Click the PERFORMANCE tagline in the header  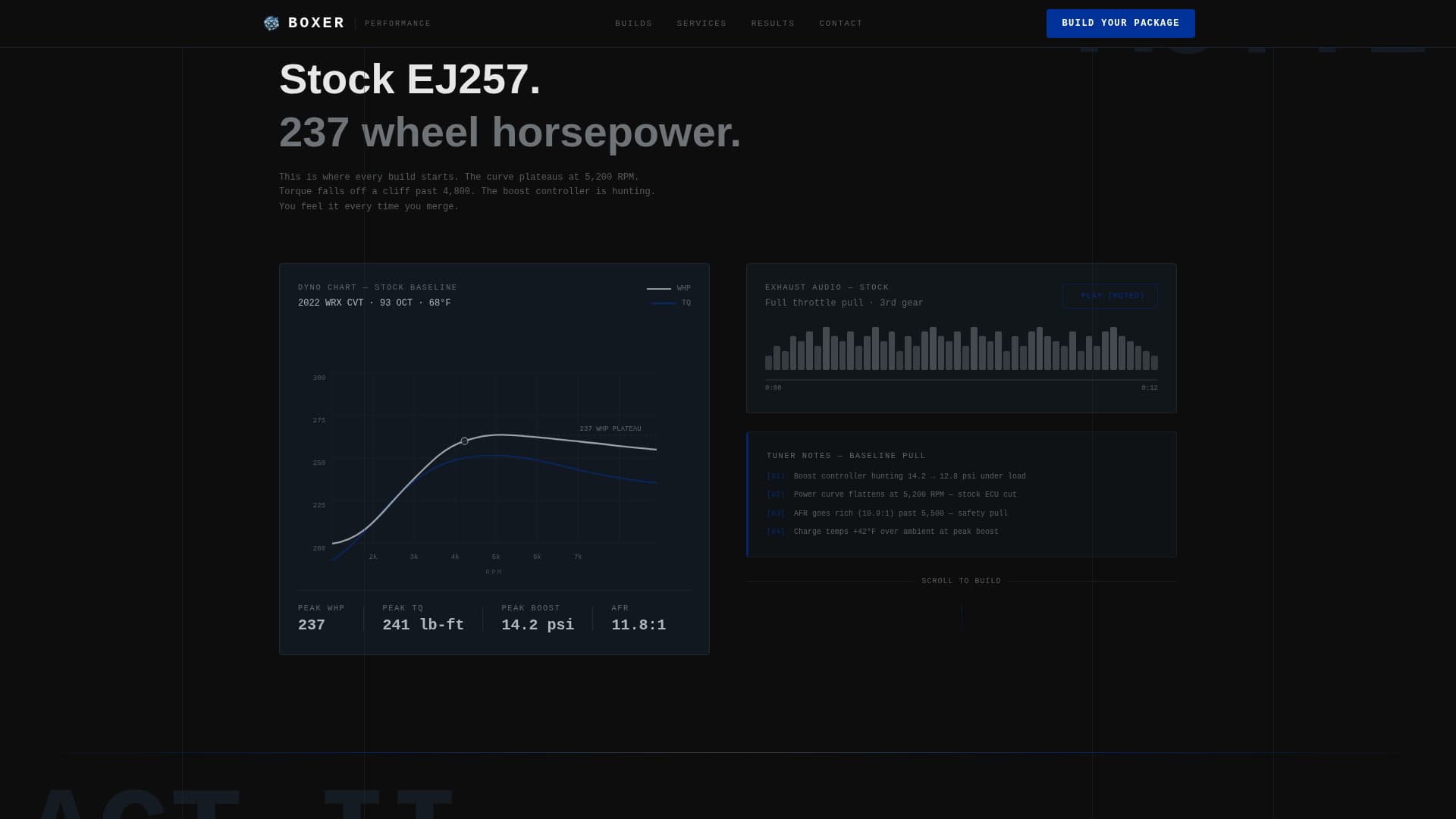click(398, 24)
